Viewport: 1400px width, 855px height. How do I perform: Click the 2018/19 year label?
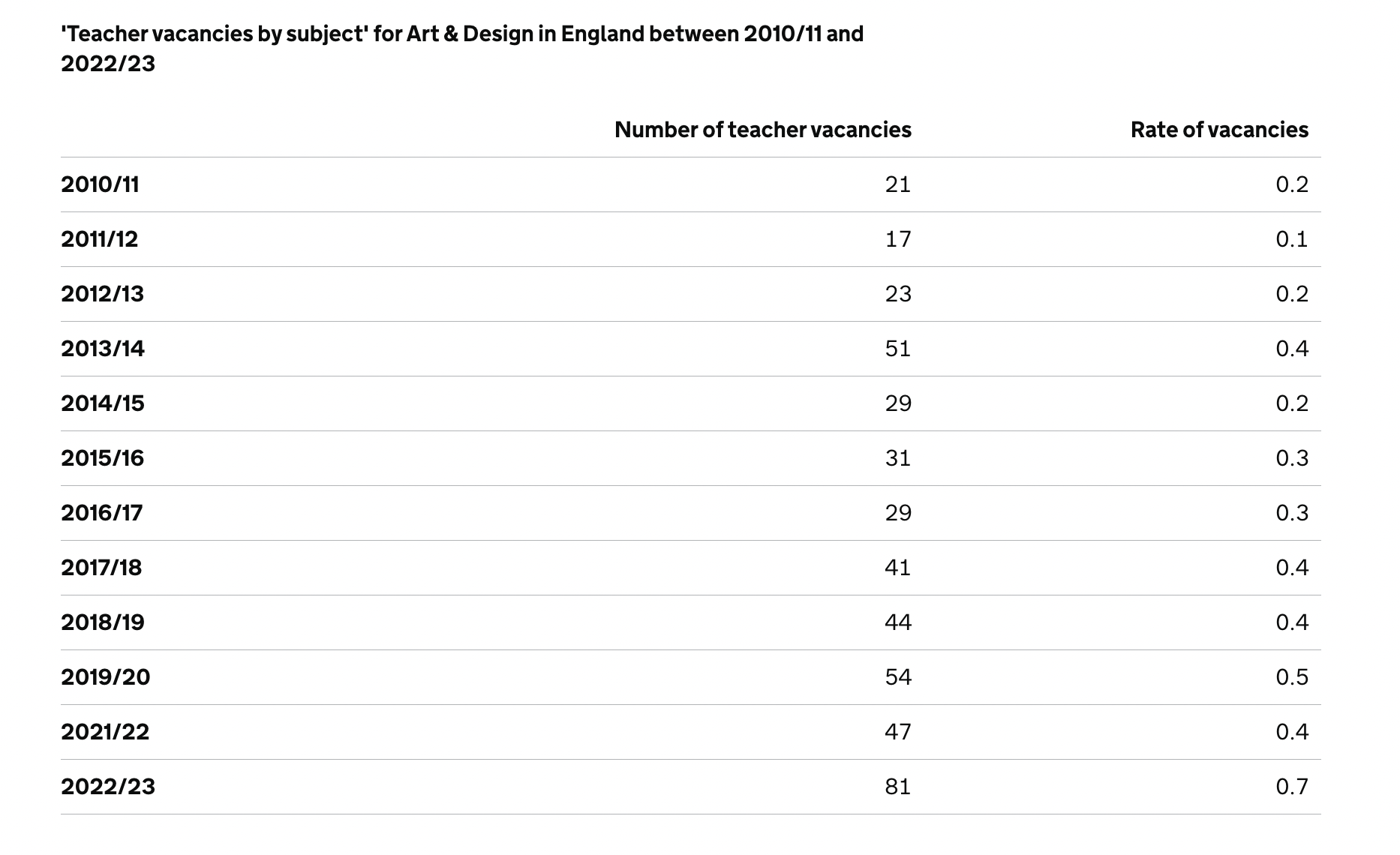coord(103,622)
